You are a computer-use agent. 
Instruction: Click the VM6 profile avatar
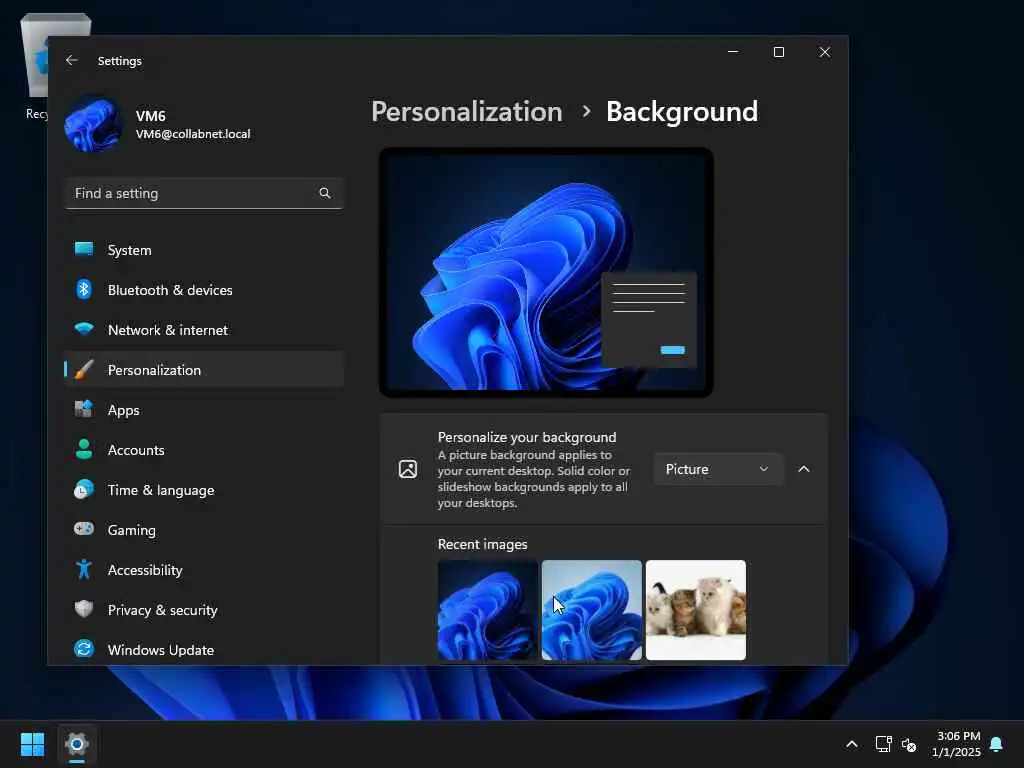click(93, 124)
